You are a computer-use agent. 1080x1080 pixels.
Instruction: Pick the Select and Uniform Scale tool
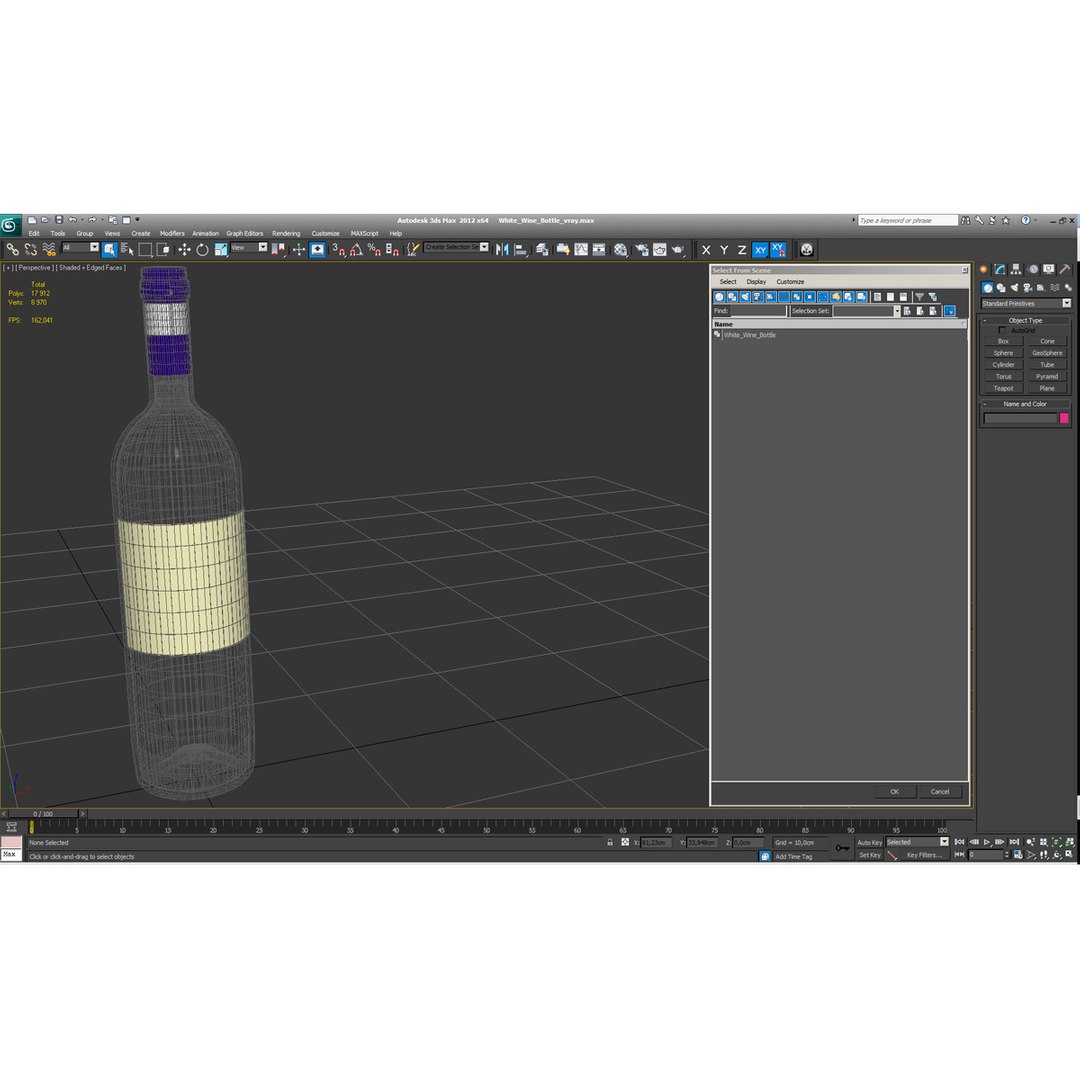click(220, 249)
